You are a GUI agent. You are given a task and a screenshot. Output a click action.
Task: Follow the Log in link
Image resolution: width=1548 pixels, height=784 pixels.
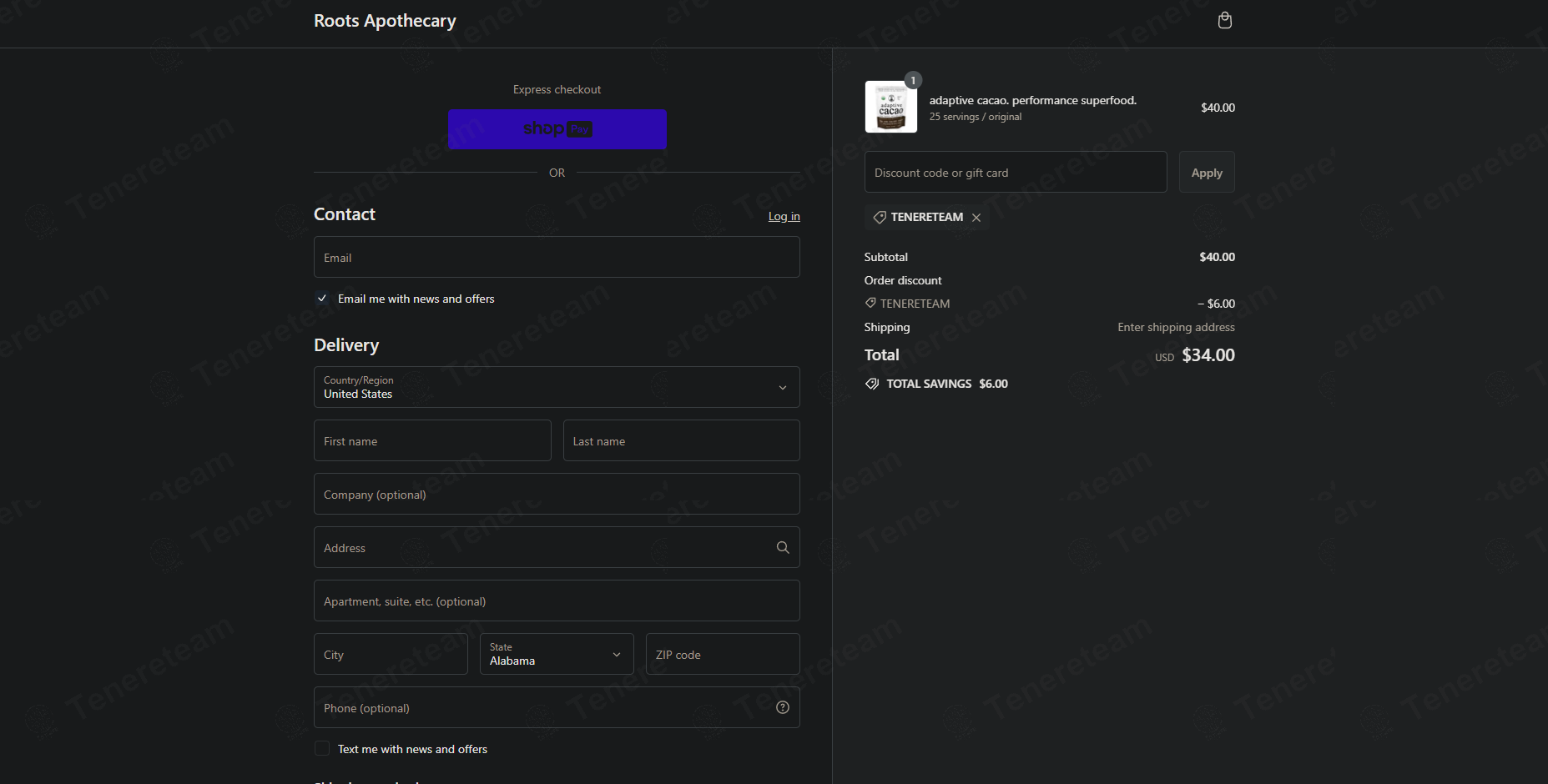(x=784, y=217)
